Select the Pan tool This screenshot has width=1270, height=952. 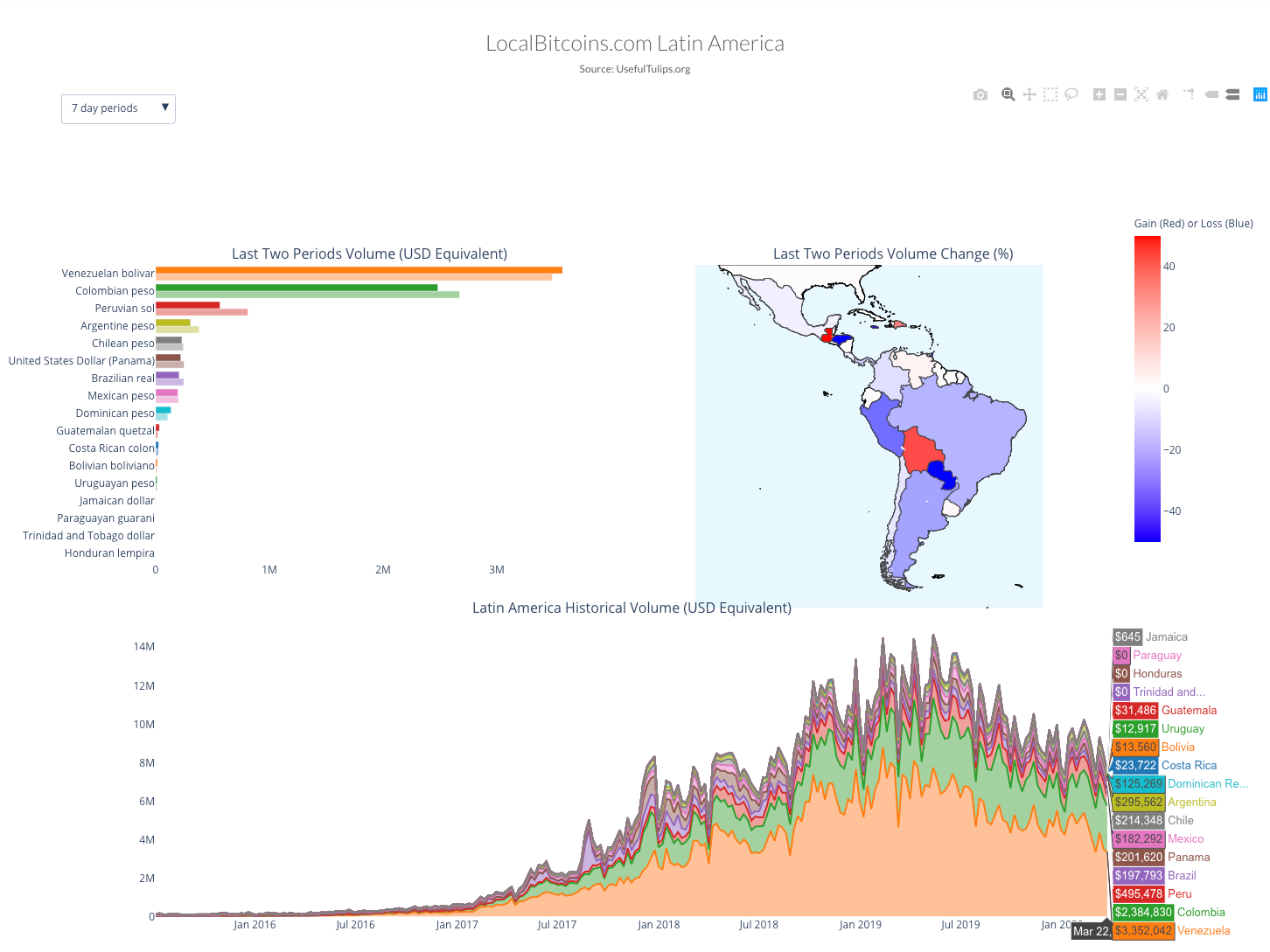[1029, 94]
